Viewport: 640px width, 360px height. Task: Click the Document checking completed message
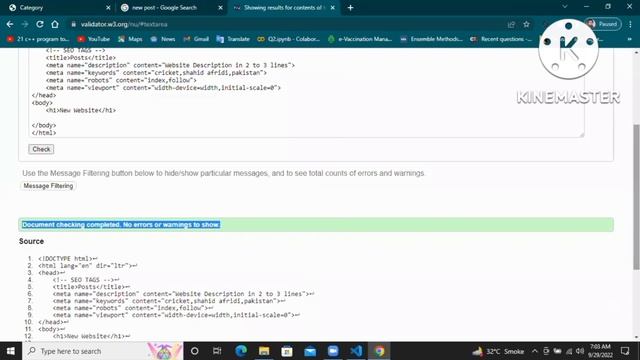(121, 225)
